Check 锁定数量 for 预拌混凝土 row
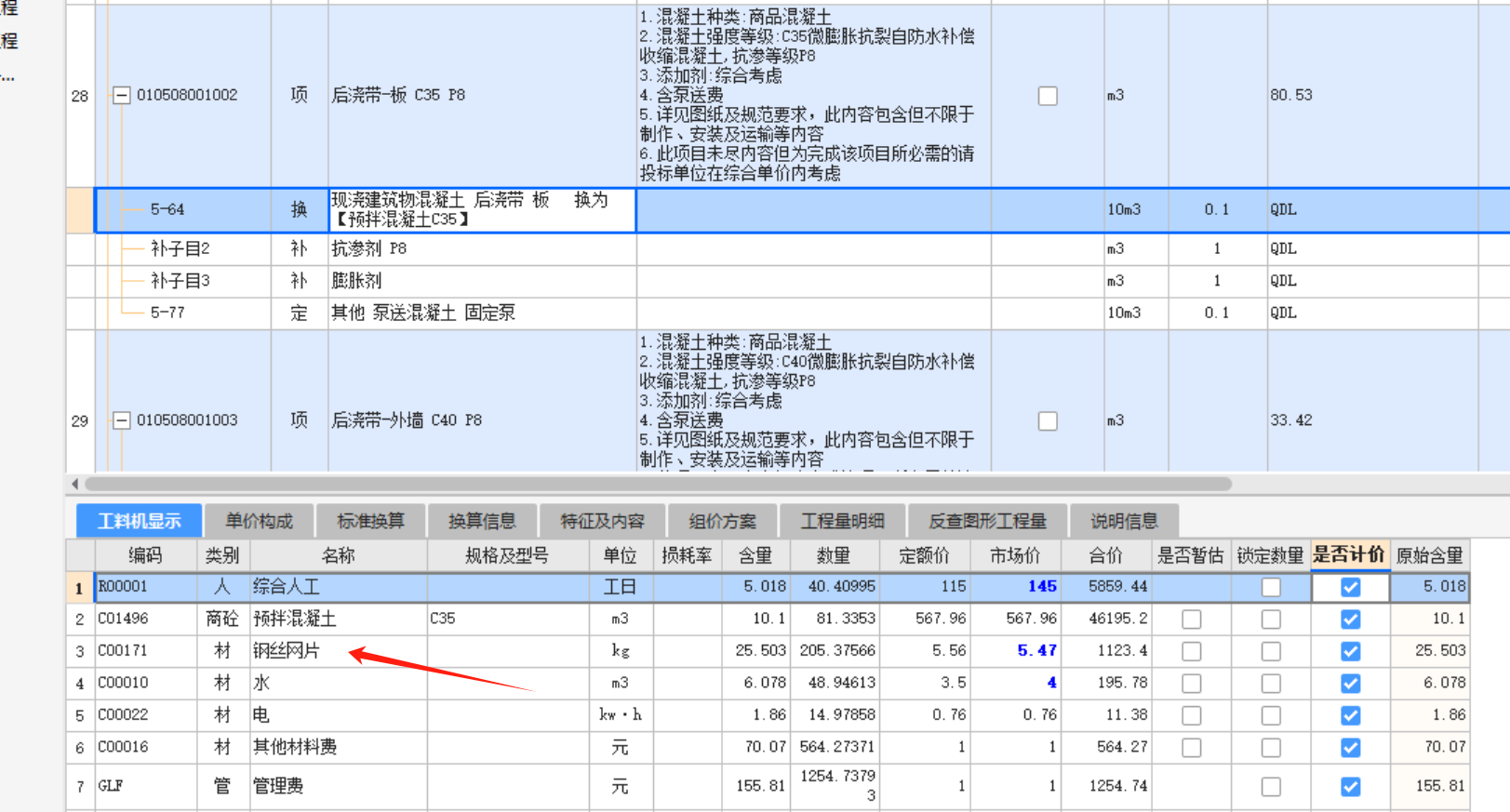The height and width of the screenshot is (812, 1510). pyautogui.click(x=1271, y=619)
